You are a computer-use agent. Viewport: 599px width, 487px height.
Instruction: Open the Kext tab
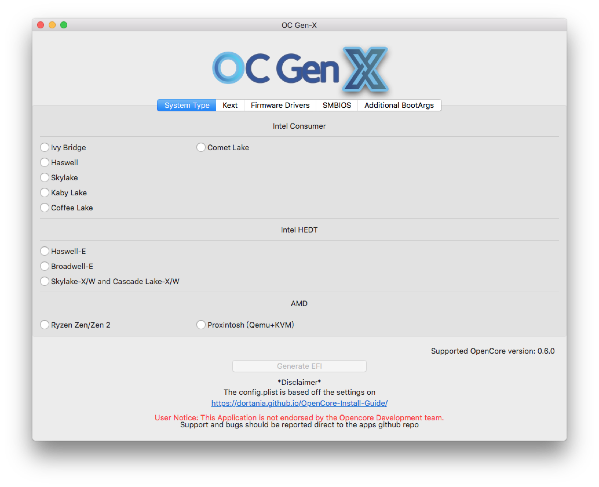(230, 105)
